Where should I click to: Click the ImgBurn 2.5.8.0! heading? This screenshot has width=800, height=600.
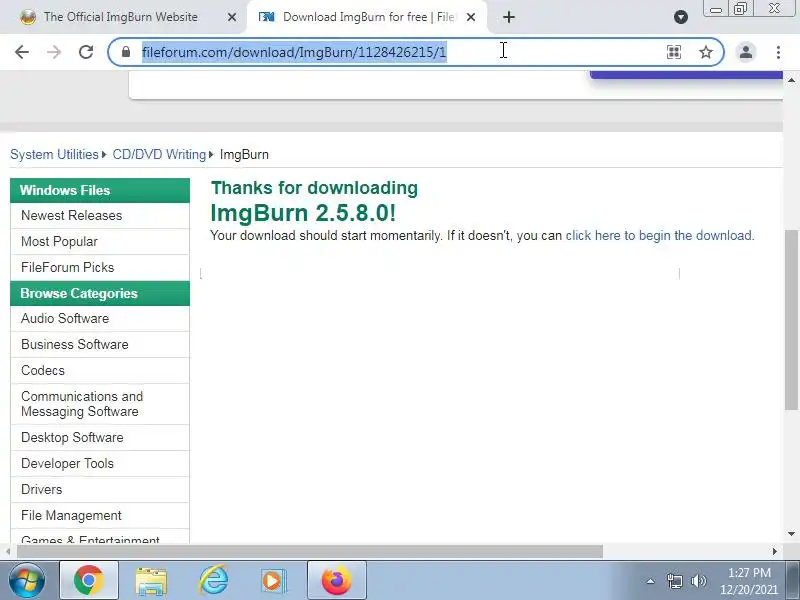pos(303,213)
